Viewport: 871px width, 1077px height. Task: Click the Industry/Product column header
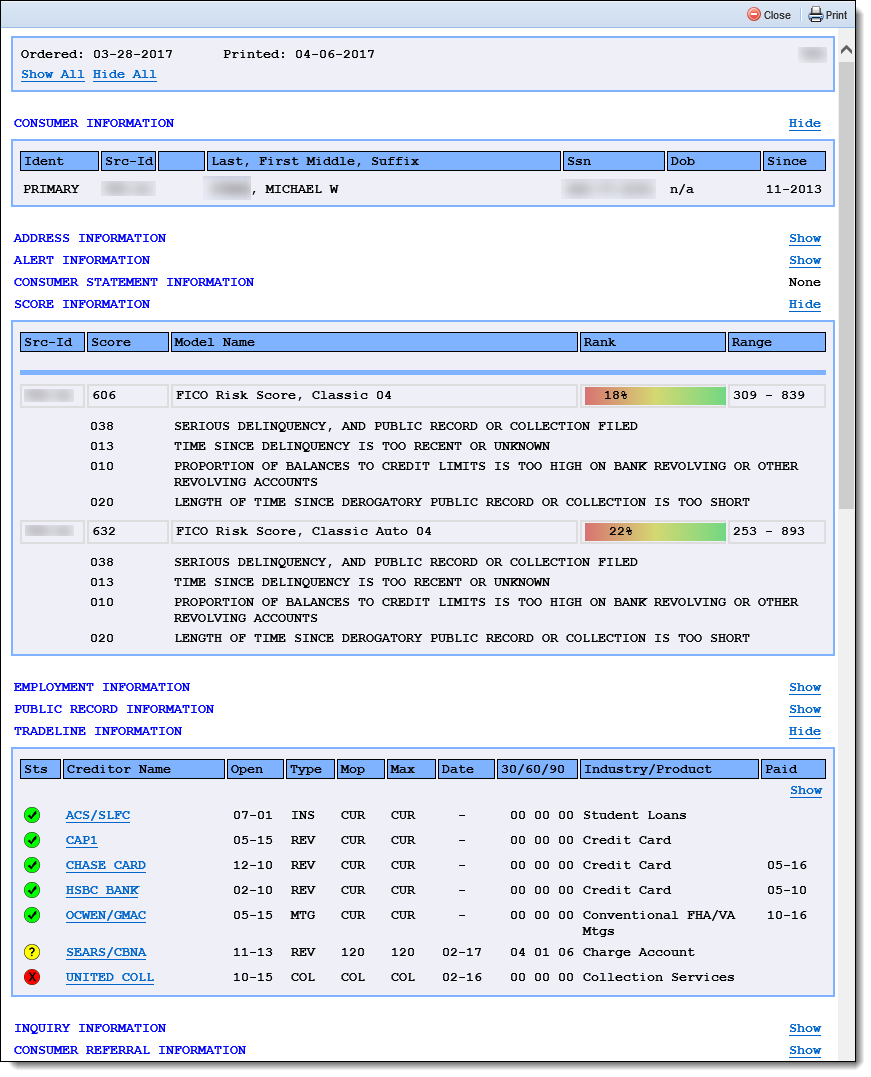point(669,769)
